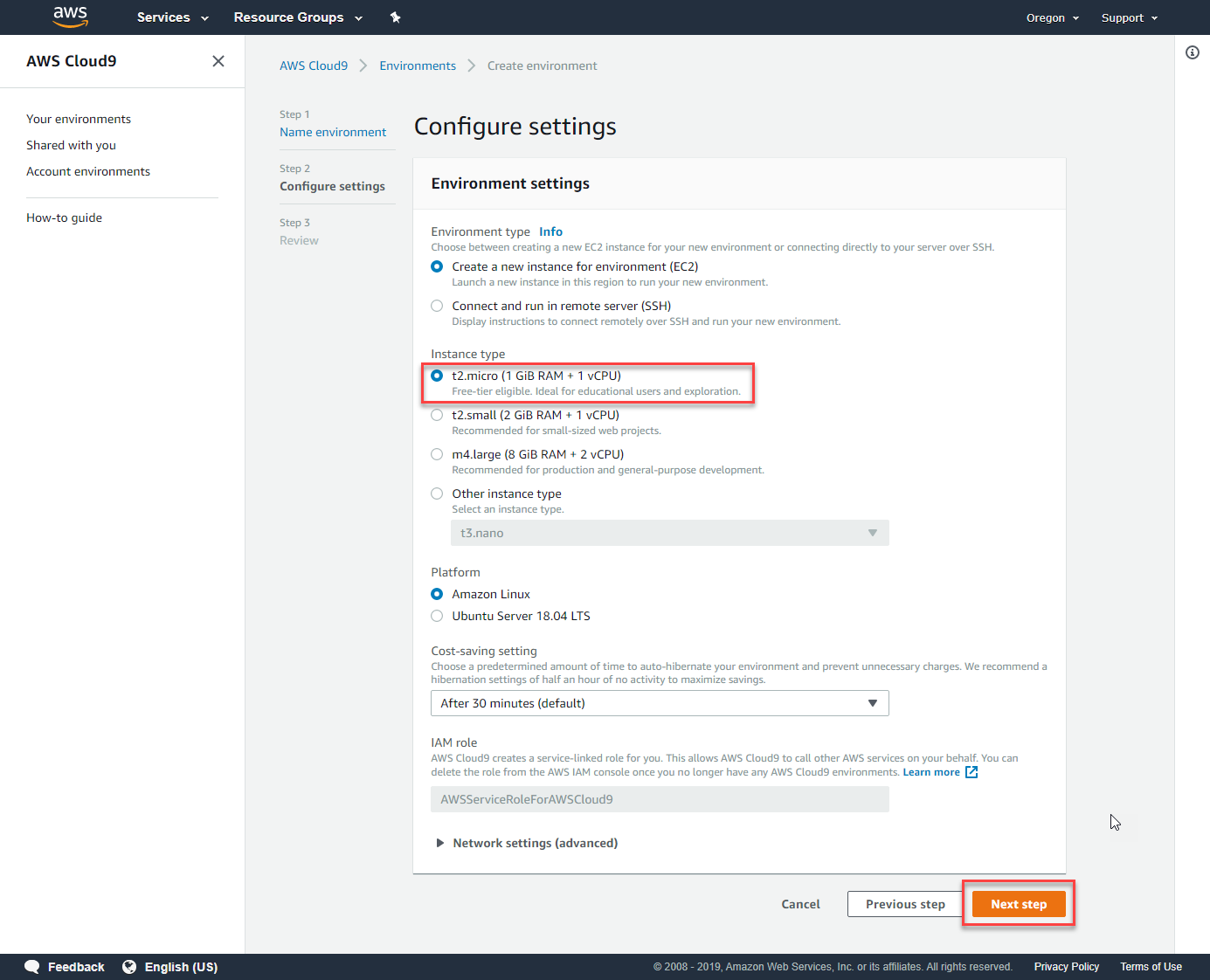Expand Network settings (advanced)
1210x980 pixels.
coord(527,843)
